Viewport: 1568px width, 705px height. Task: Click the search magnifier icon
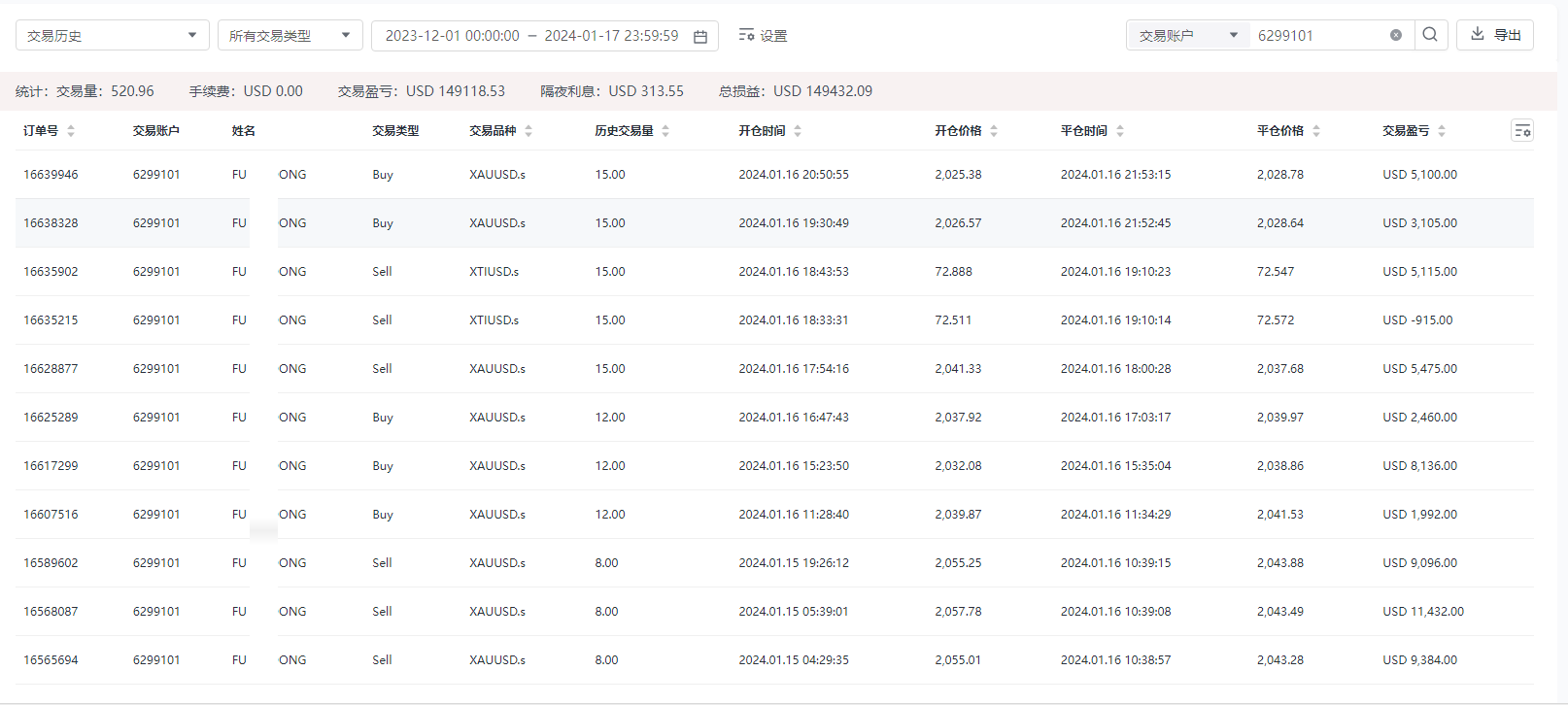coord(1430,35)
